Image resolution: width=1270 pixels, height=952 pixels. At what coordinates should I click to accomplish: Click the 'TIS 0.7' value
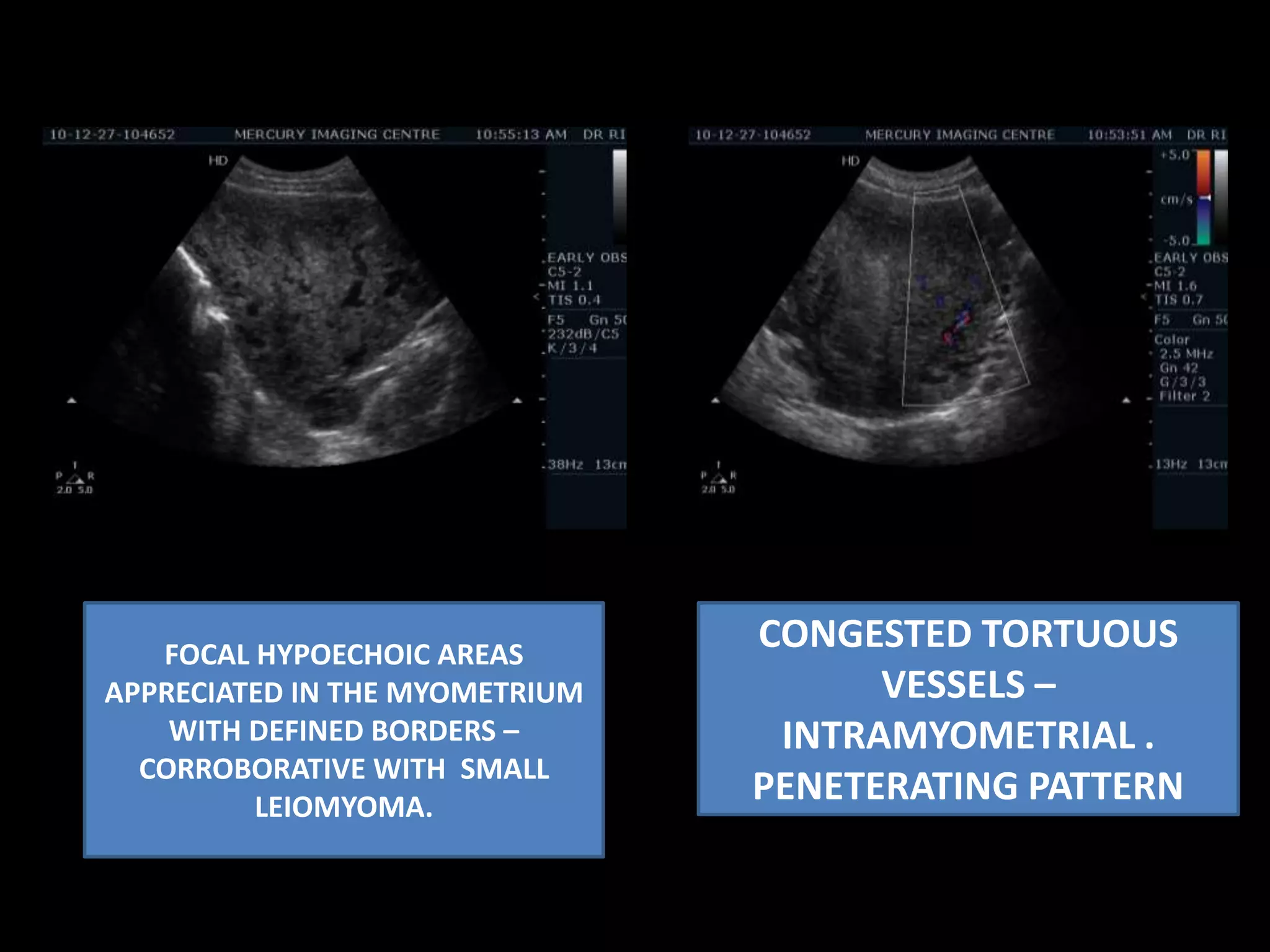point(1178,300)
